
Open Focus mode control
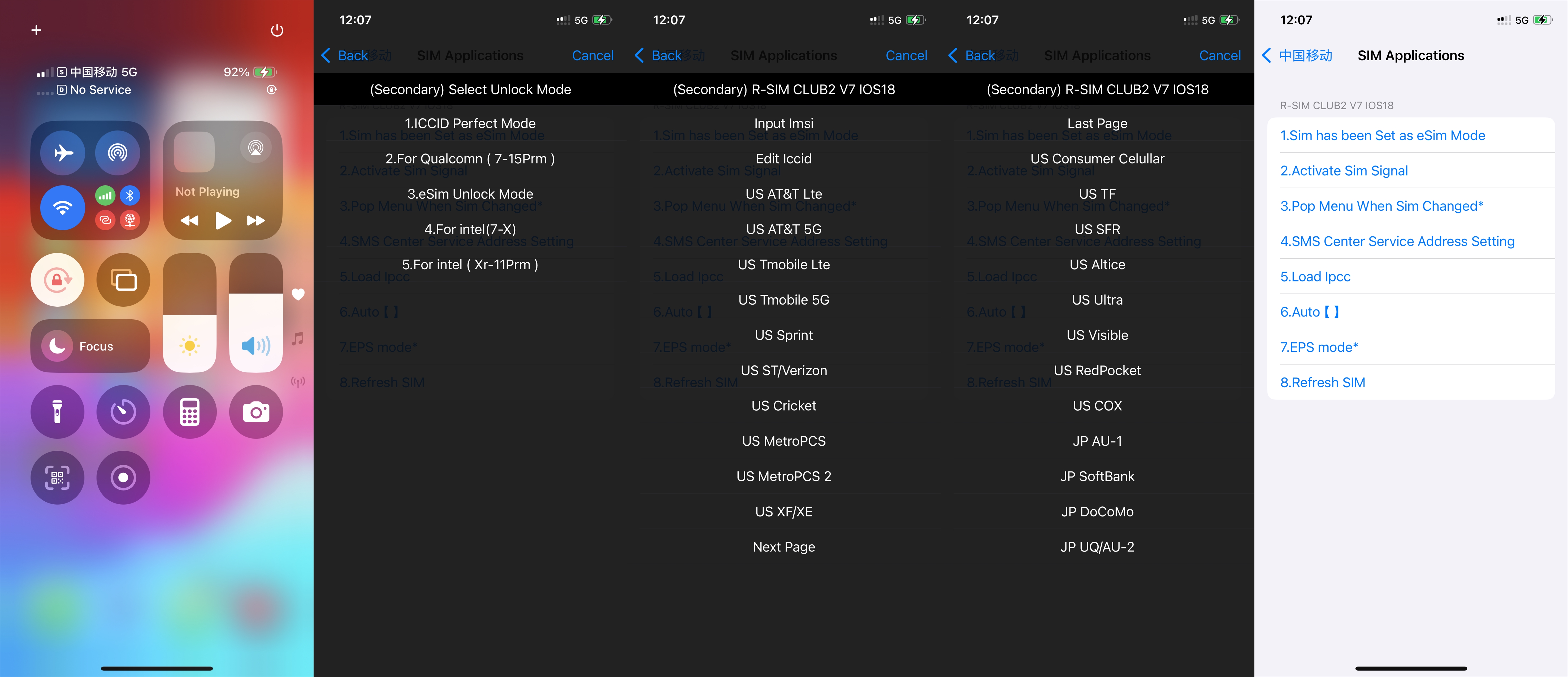tap(90, 346)
